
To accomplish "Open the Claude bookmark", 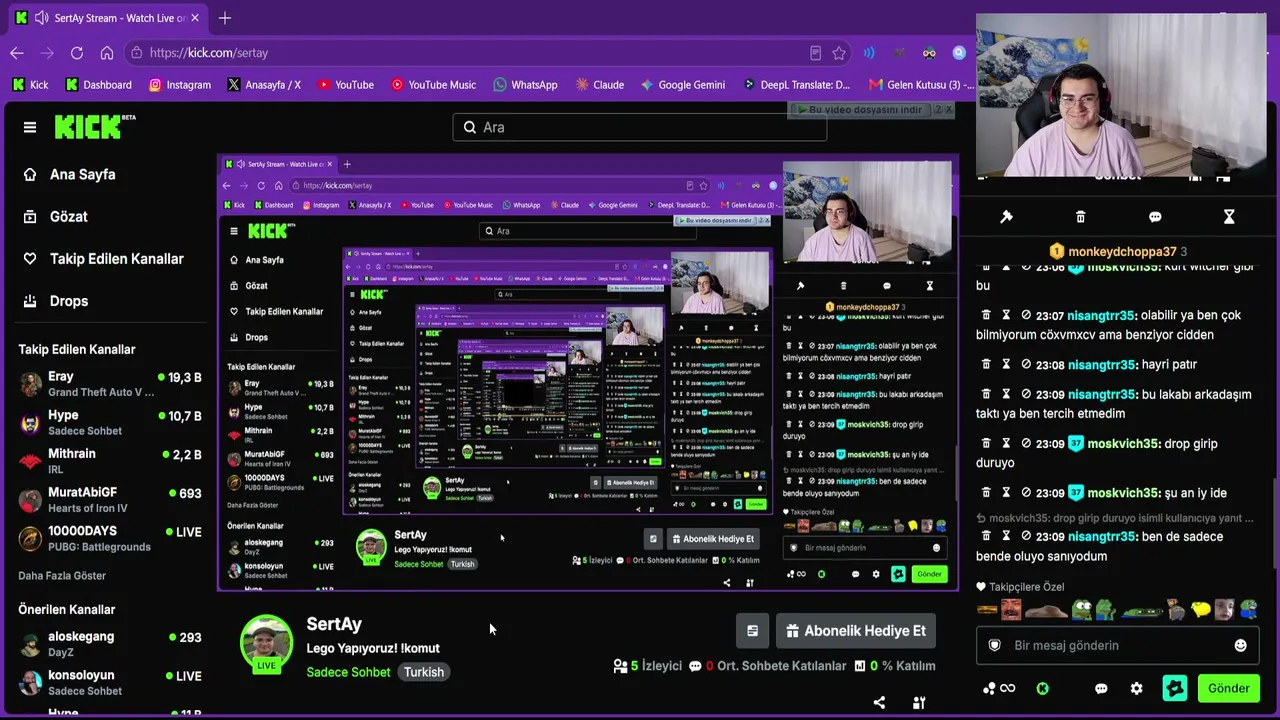I will [x=599, y=85].
